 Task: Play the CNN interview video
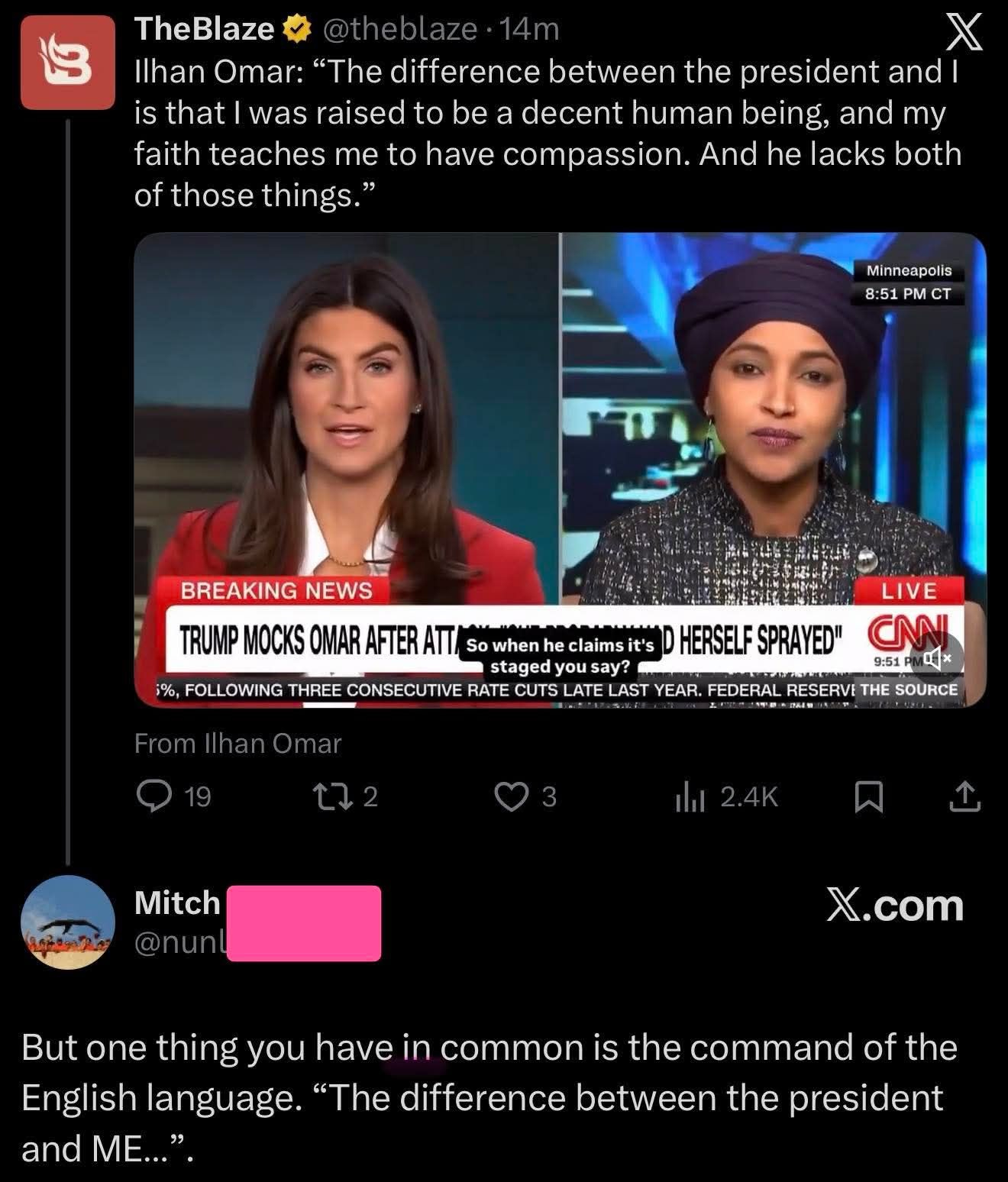[560, 470]
